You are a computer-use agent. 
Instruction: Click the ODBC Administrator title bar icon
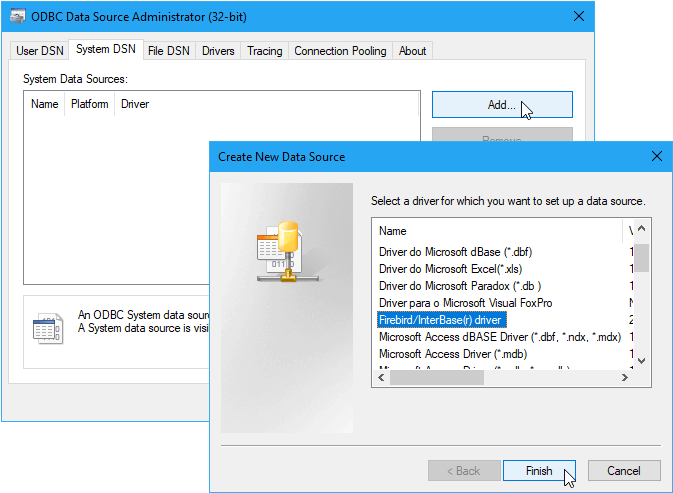click(x=17, y=16)
